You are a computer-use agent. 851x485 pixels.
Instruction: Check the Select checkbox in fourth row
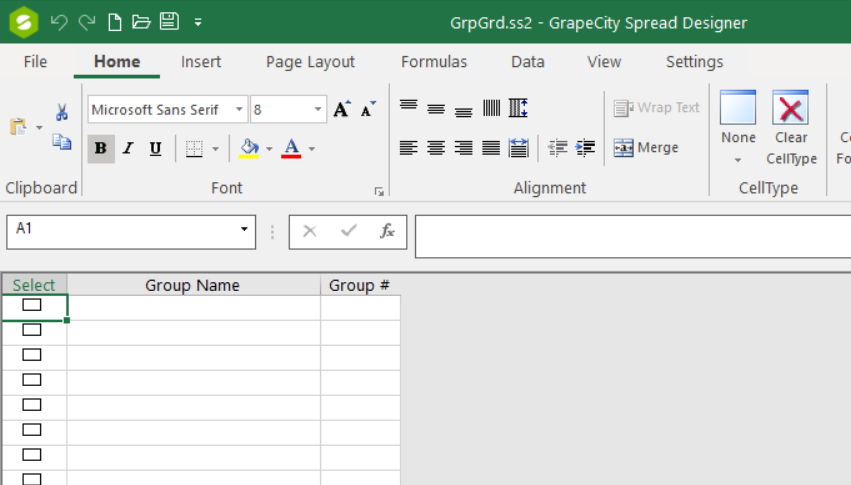(31, 380)
